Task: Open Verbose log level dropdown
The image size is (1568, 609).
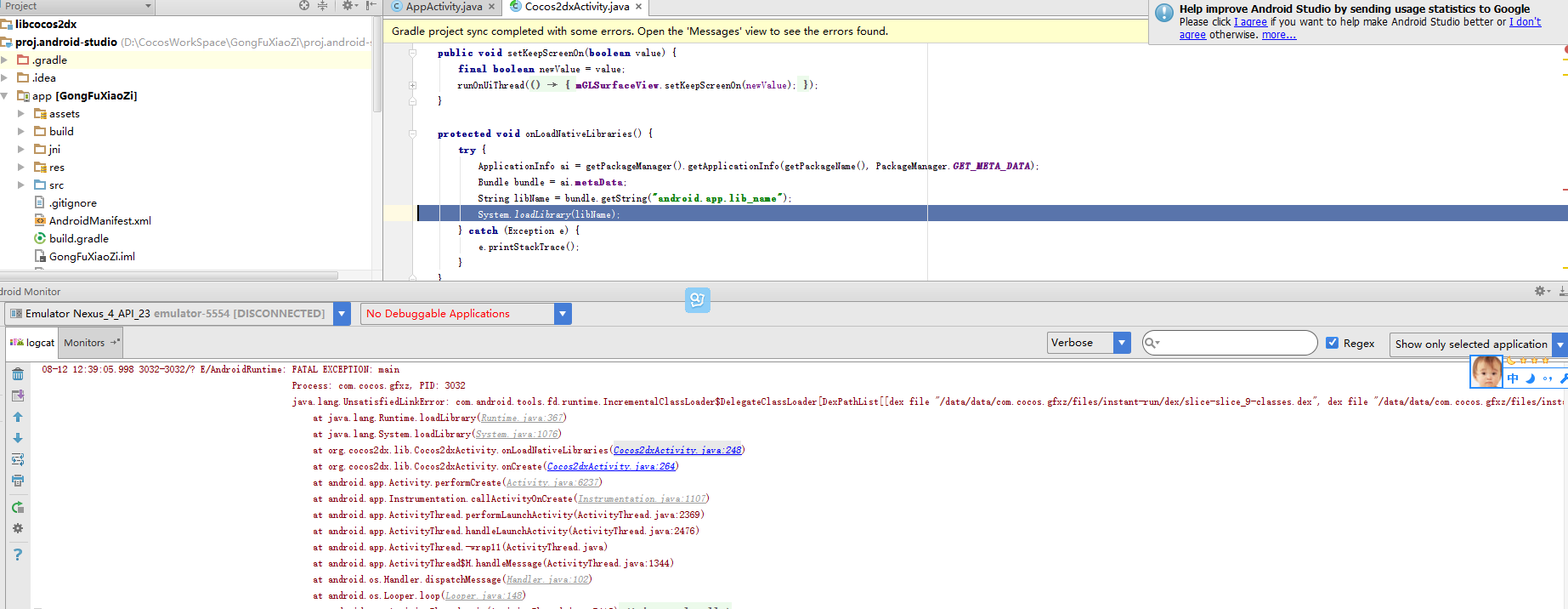Action: [x=1122, y=343]
